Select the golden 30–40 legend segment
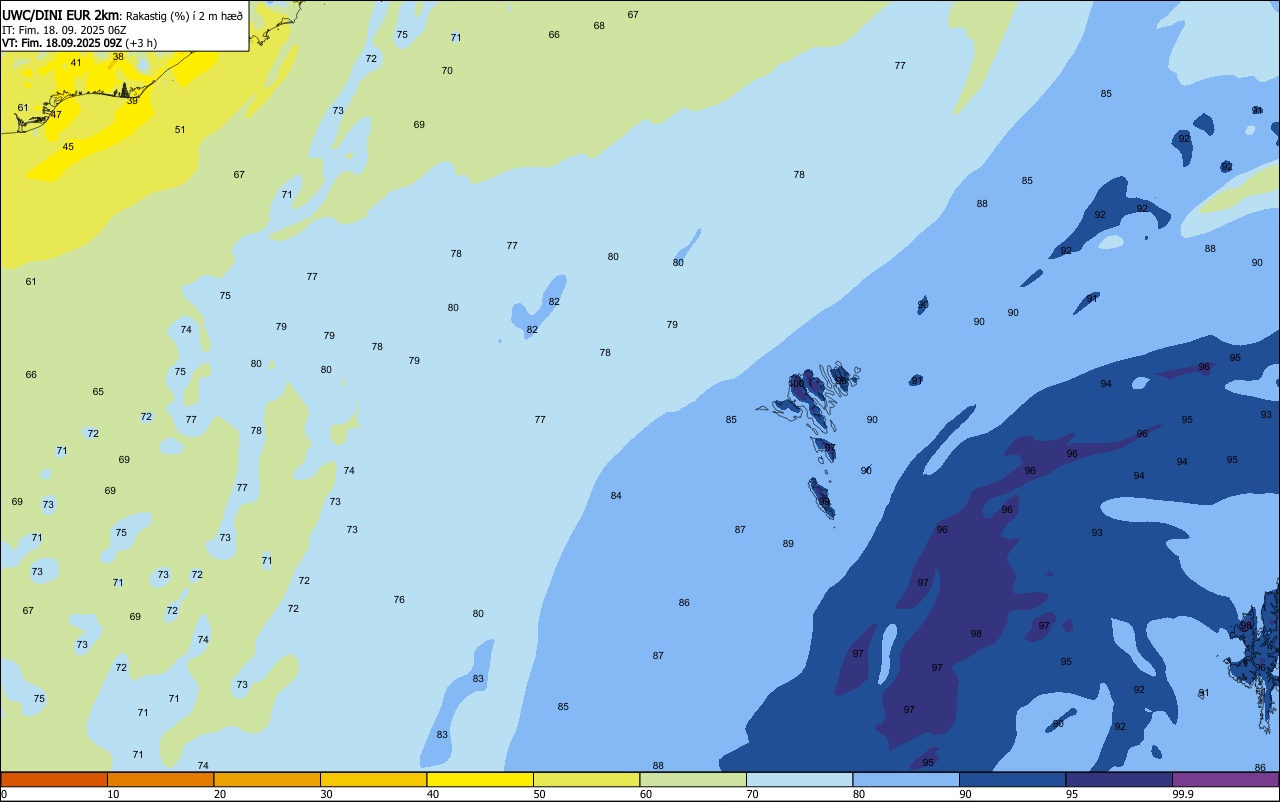Image resolution: width=1280 pixels, height=802 pixels. [x=373, y=779]
